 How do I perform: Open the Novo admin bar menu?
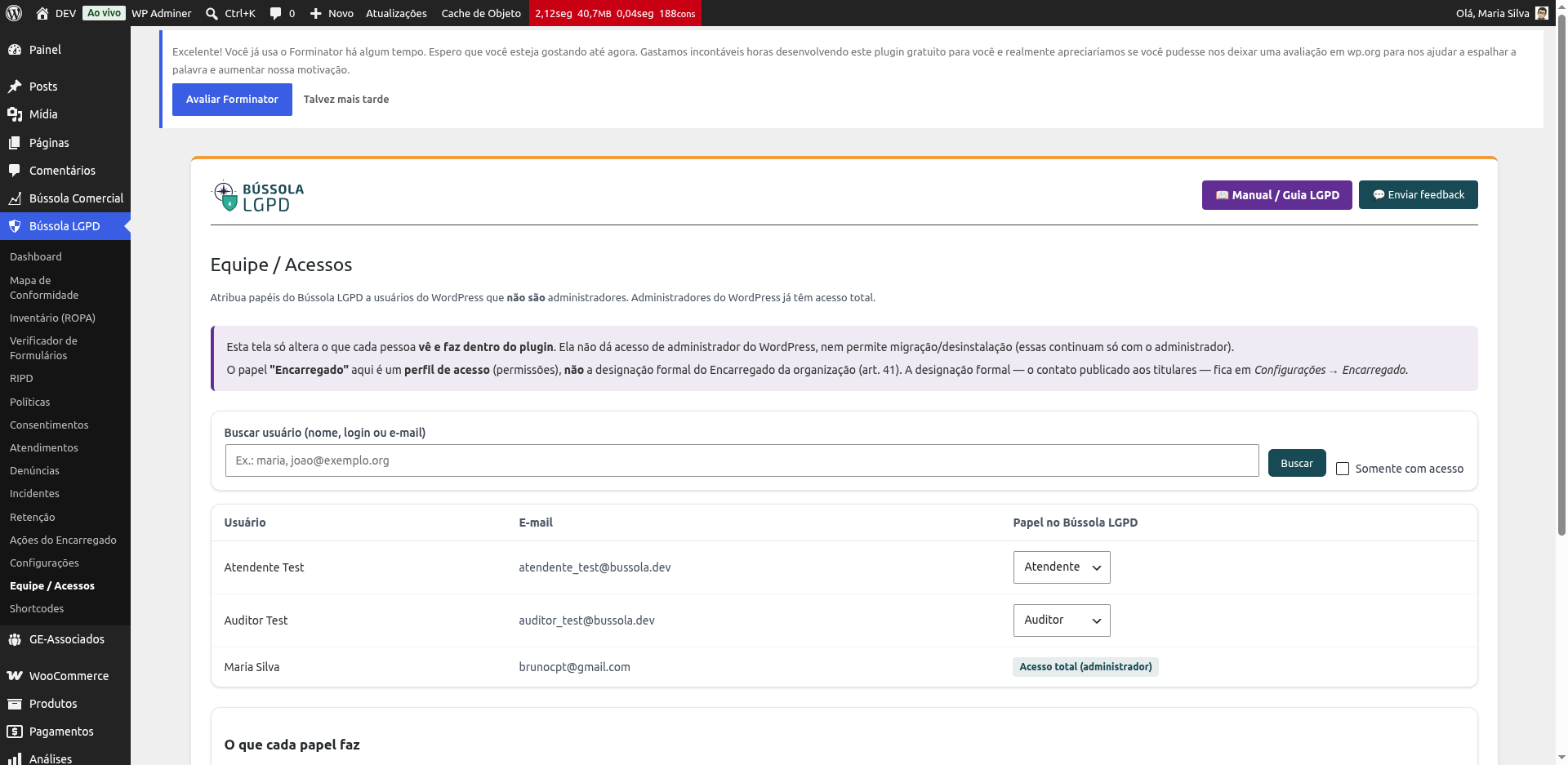pos(332,13)
